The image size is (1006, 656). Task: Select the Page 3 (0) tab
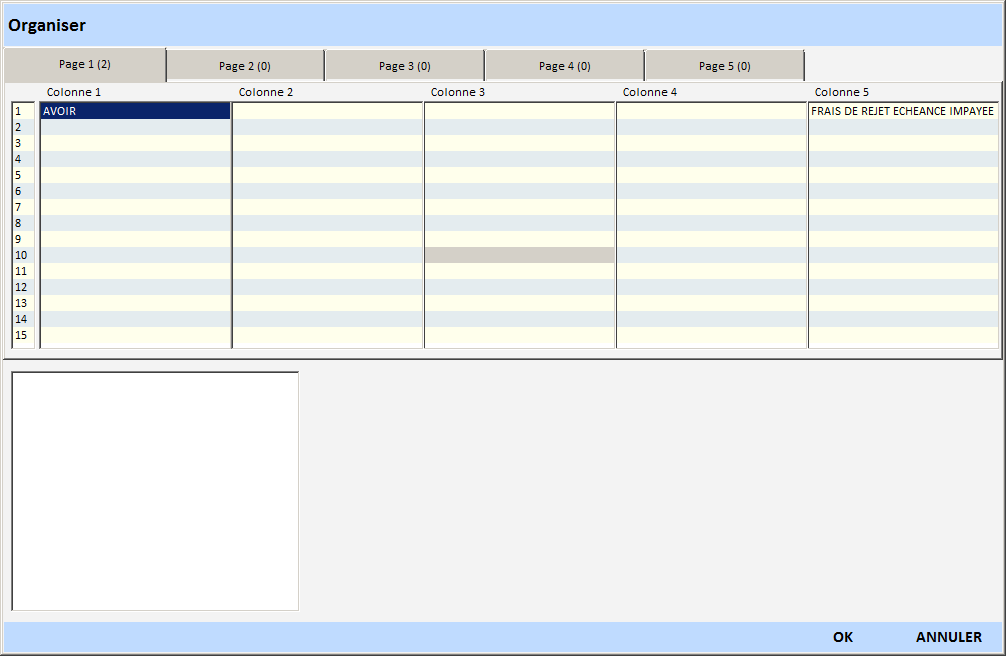[x=405, y=66]
